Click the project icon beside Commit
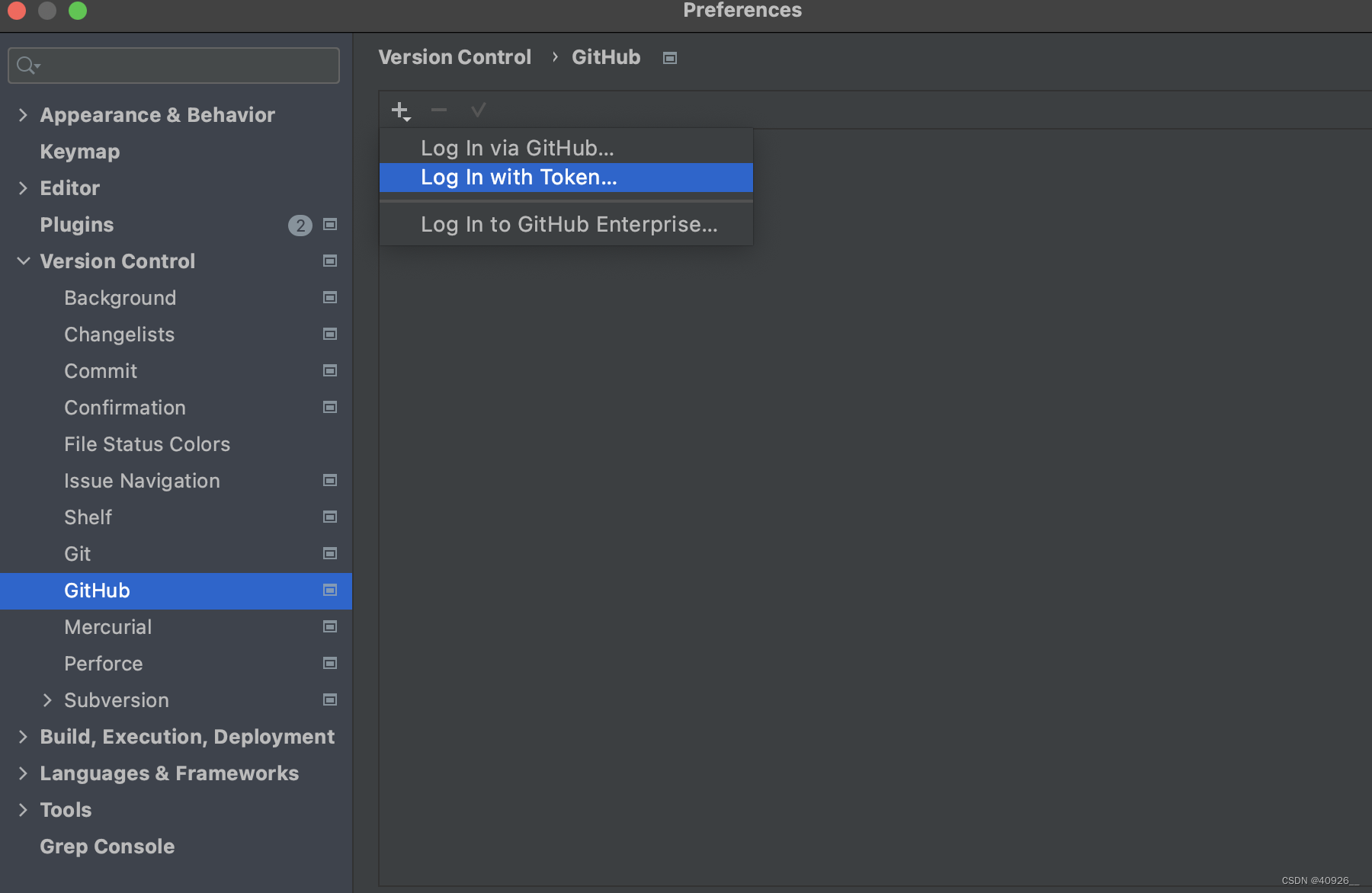This screenshot has width=1372, height=893. coord(330,371)
